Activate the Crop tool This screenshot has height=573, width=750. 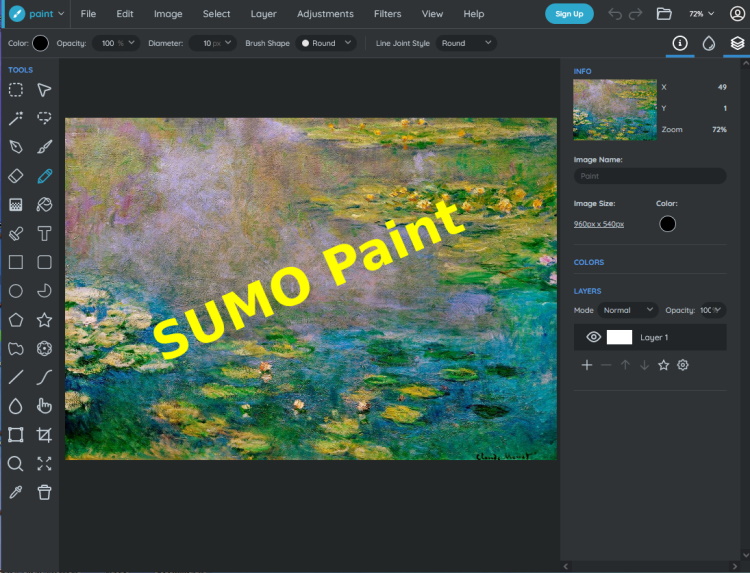(44, 435)
